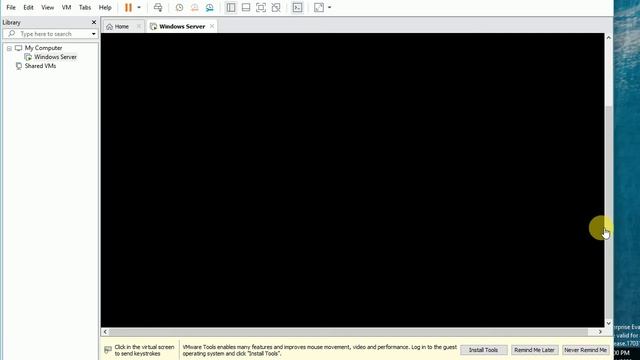Open the Edit menu
Screen dimensions: 640x360
28,7
